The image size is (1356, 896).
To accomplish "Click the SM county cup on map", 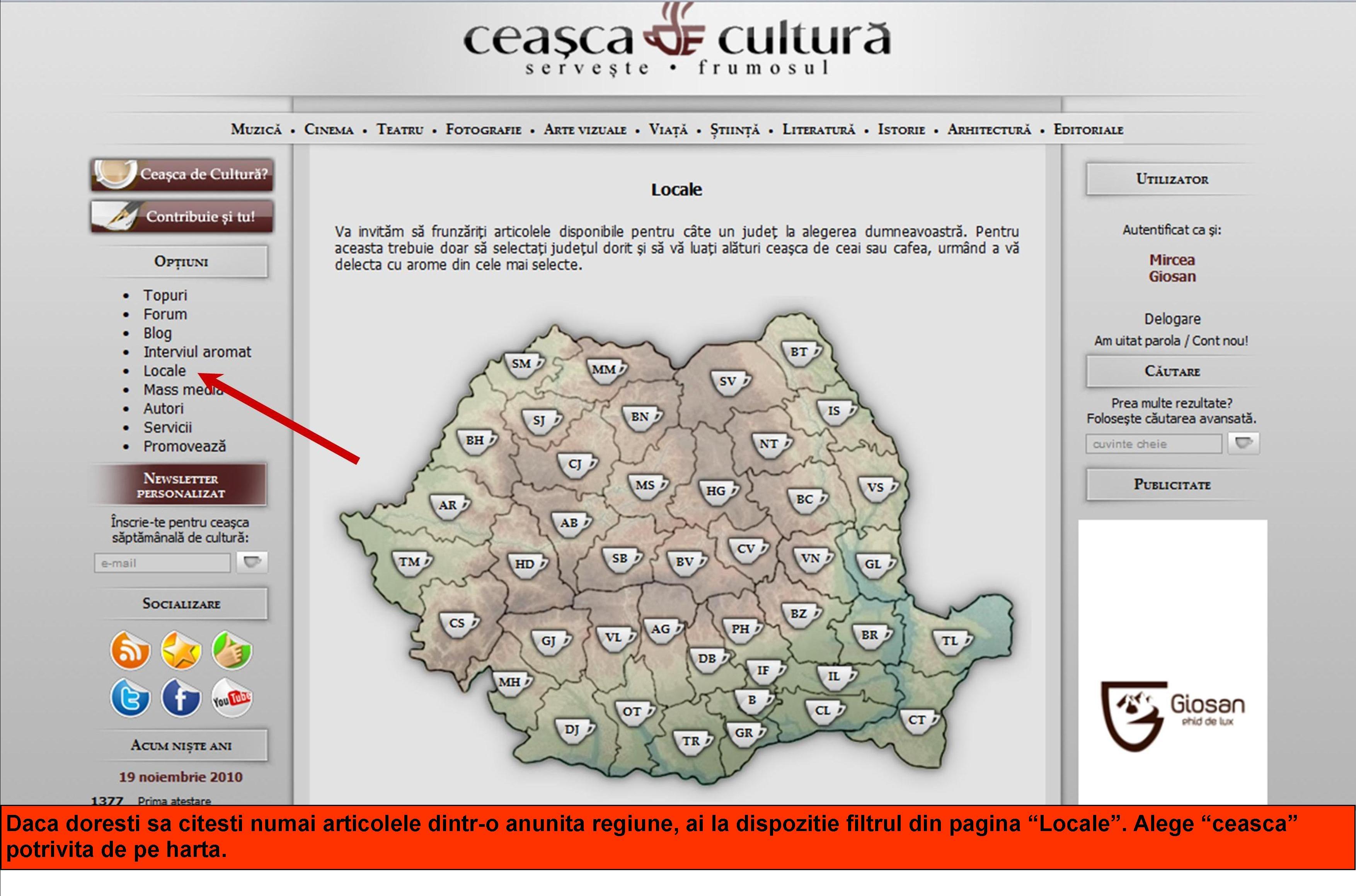I will pos(524,365).
